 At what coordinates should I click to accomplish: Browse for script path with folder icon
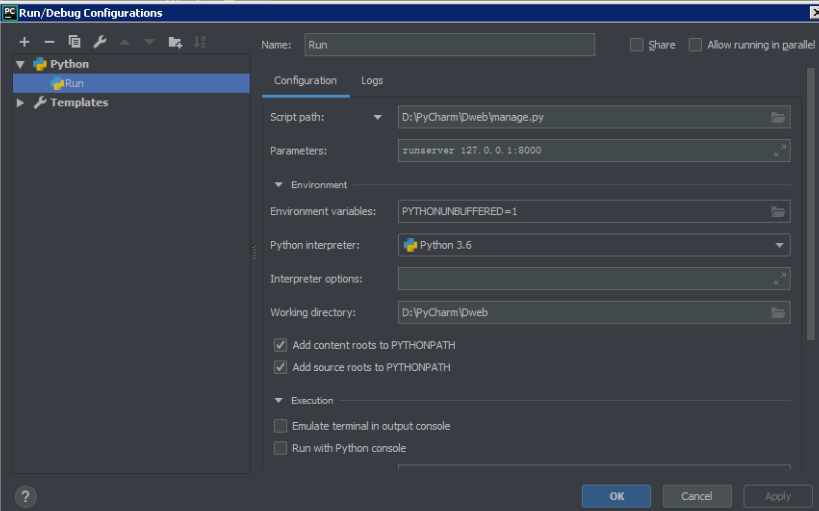[778, 117]
